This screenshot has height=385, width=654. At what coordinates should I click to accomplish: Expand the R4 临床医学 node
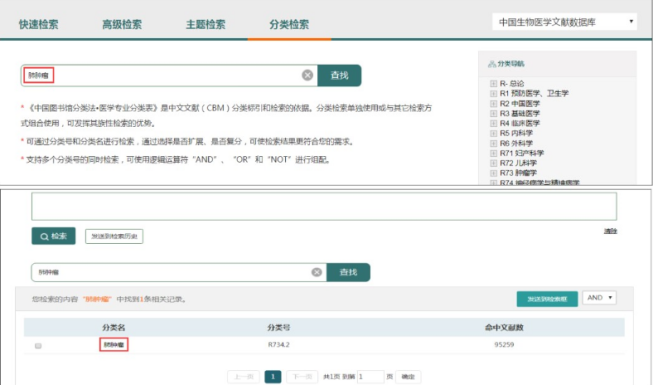[x=493, y=123]
